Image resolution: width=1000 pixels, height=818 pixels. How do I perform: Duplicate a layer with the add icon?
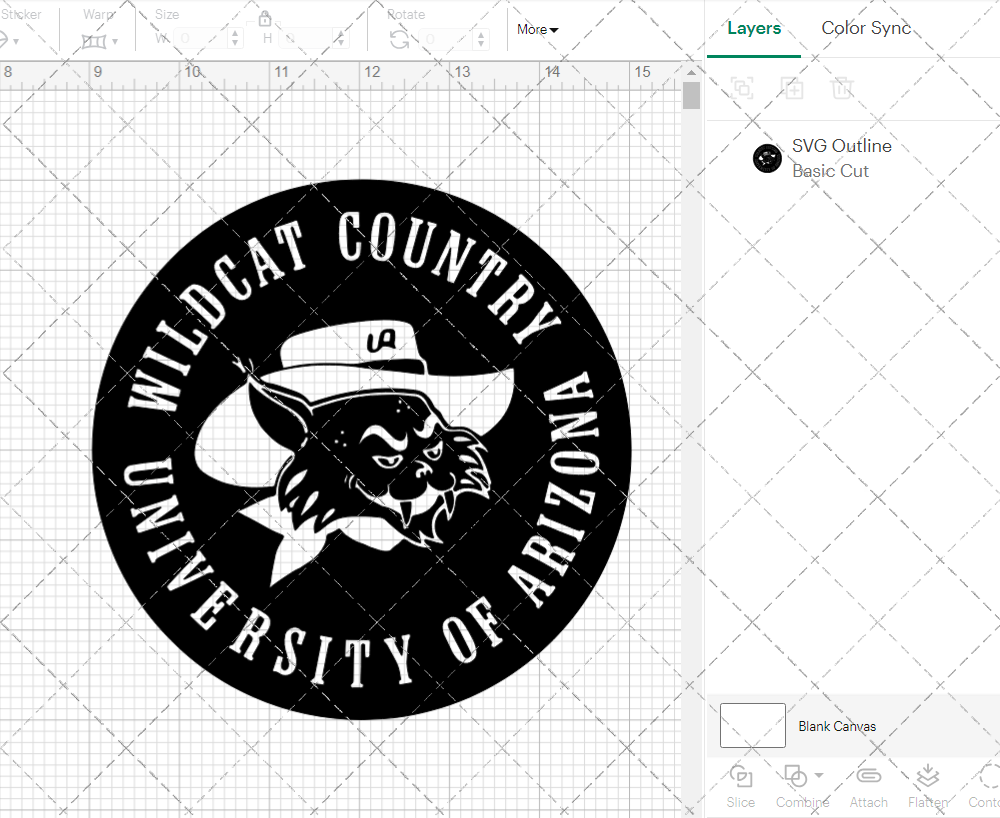coord(793,88)
